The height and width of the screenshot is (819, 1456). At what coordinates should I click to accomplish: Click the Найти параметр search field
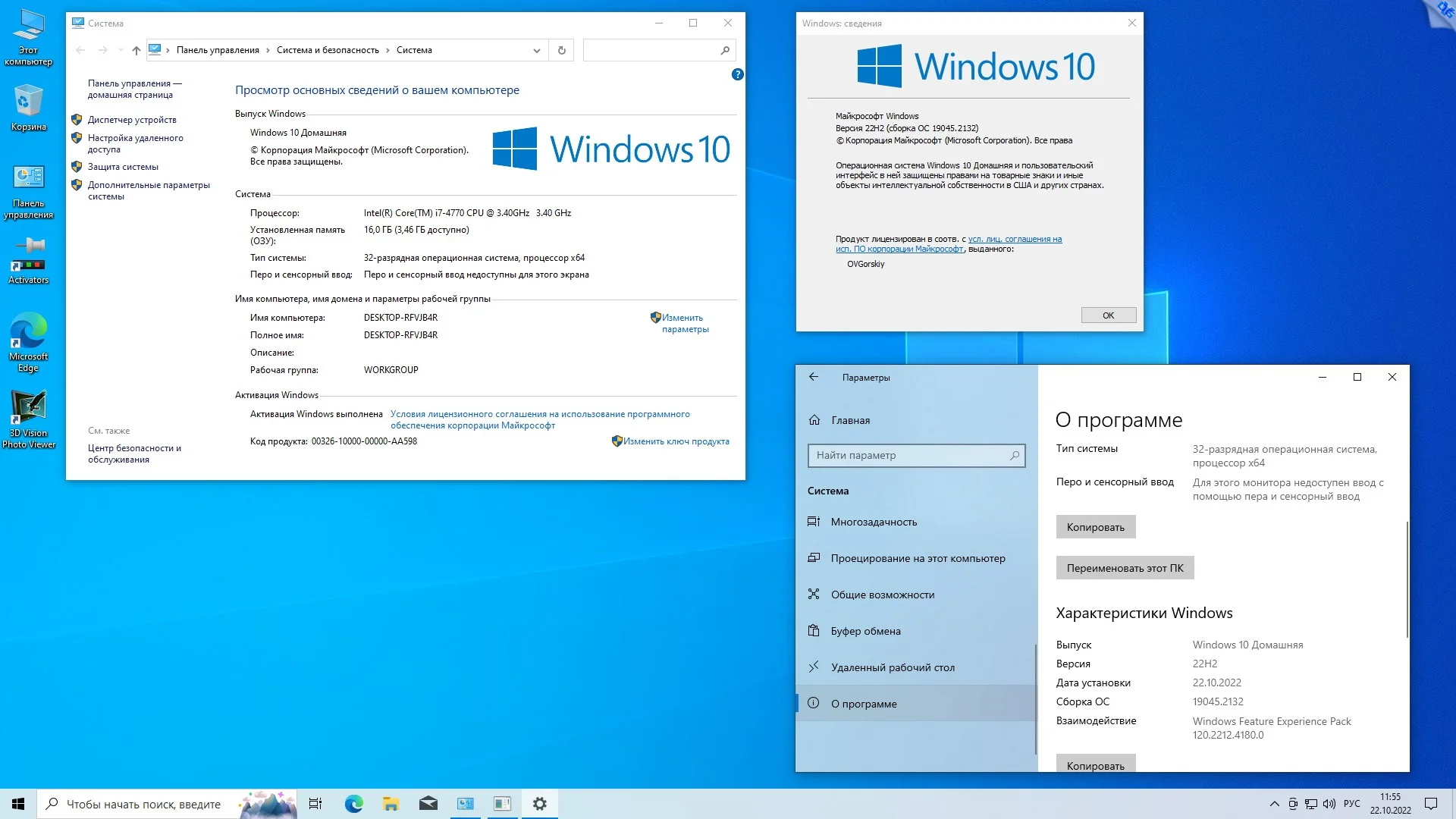point(910,455)
